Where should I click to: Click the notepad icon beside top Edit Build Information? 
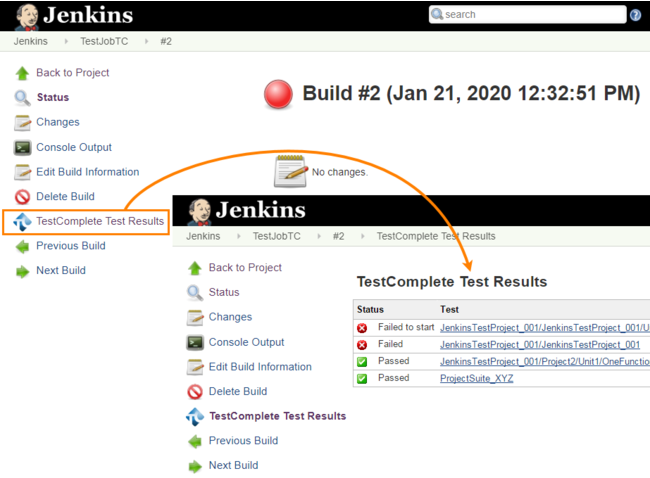(22, 172)
